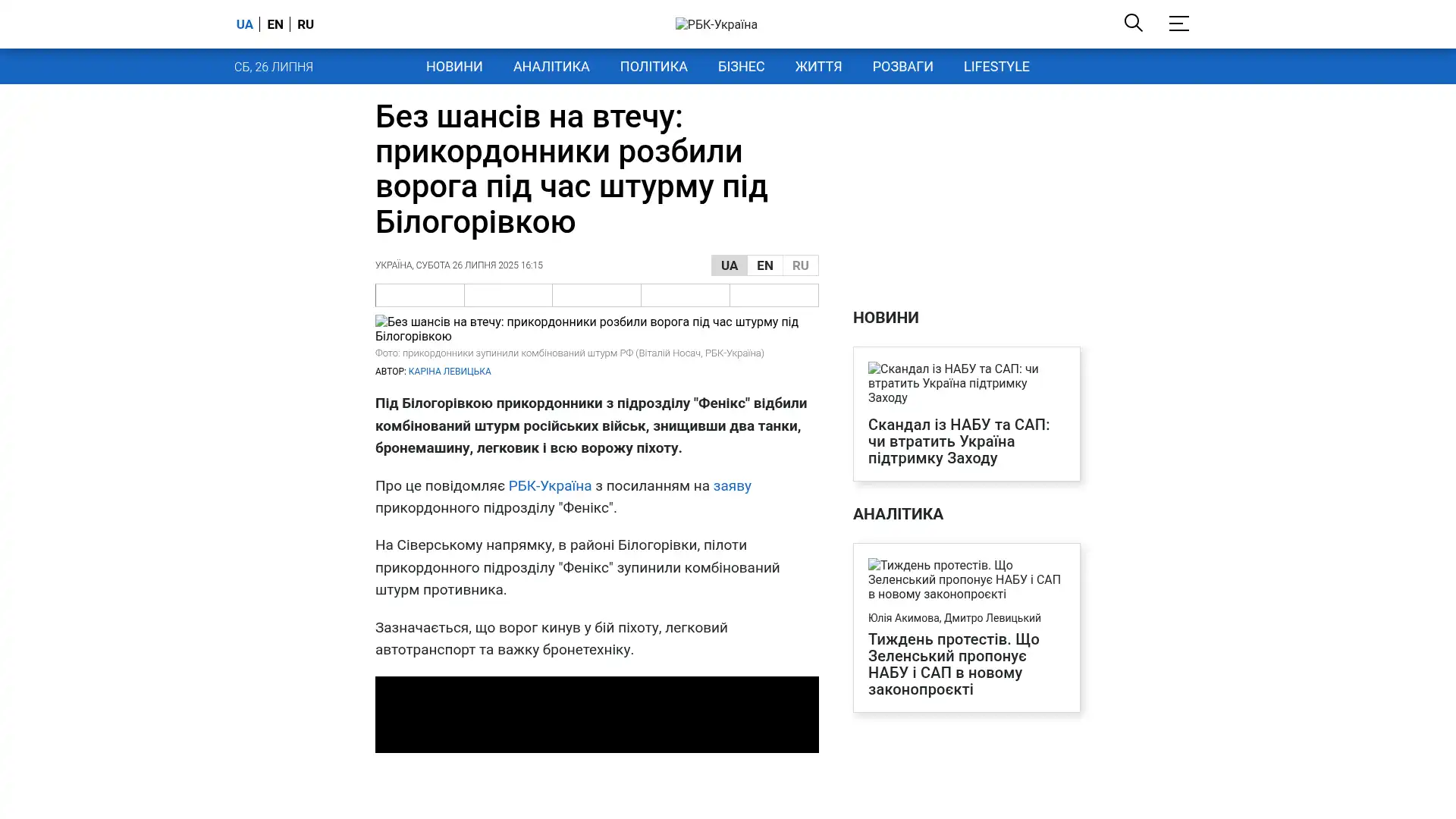This screenshot has height=819, width=1456.
Task: Click the embedded black video player
Action: pos(596,714)
